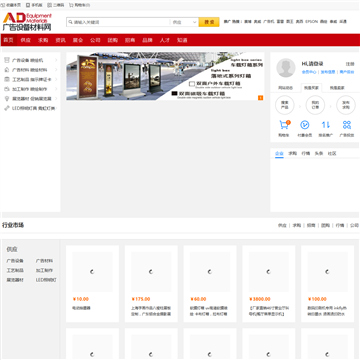Image resolution: width=360 pixels, height=360 pixels.
Task: Open 人才 in the red navigation bar
Action: pos(165,40)
